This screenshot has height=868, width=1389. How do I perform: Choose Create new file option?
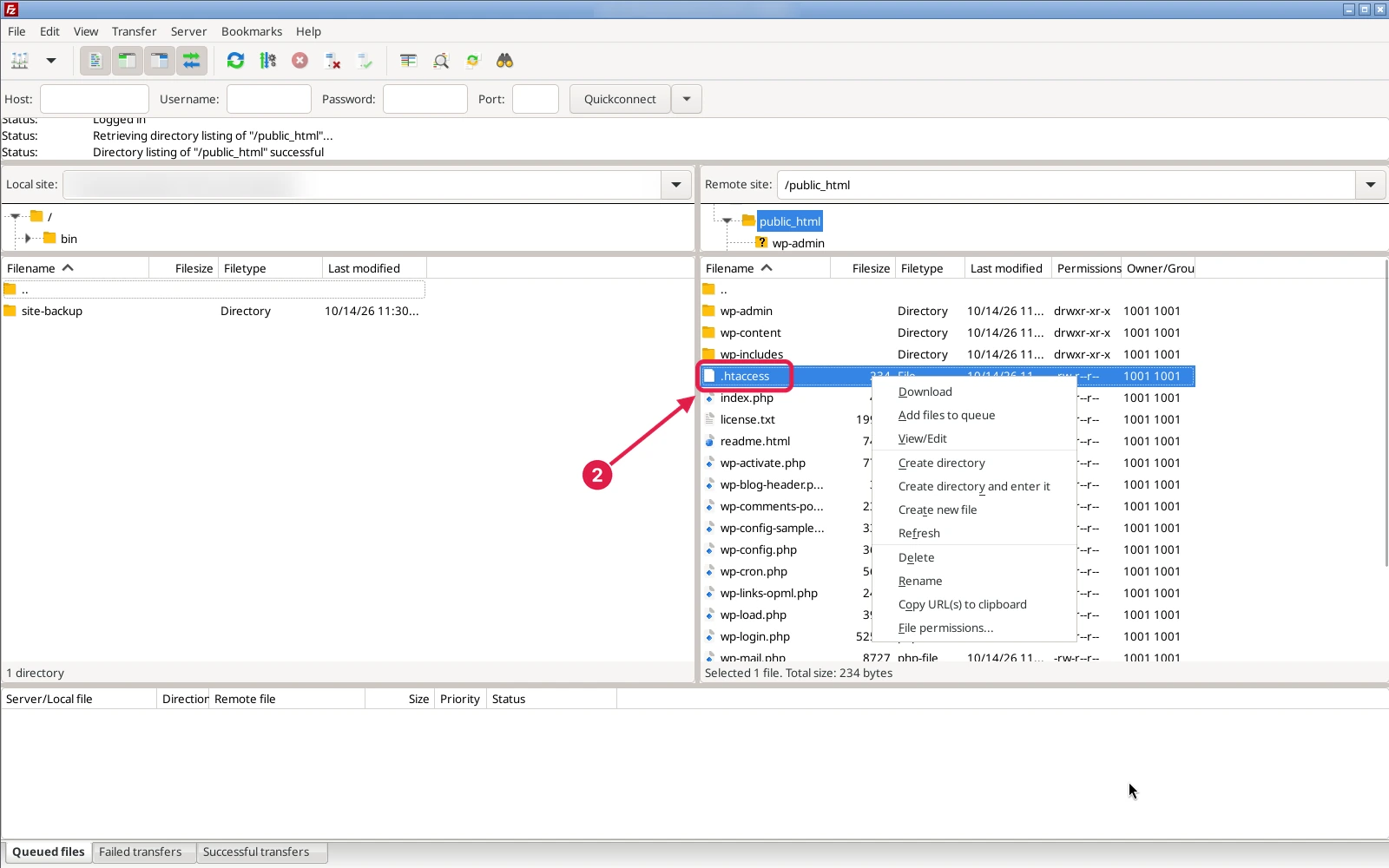tap(974, 510)
